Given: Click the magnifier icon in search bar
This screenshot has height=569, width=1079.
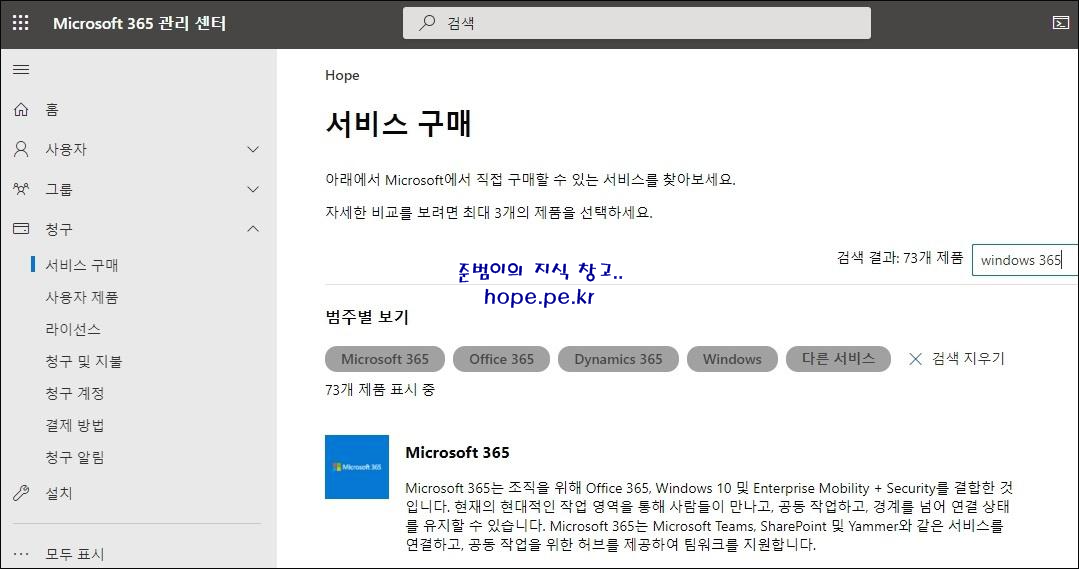Looking at the screenshot, I should pyautogui.click(x=427, y=23).
